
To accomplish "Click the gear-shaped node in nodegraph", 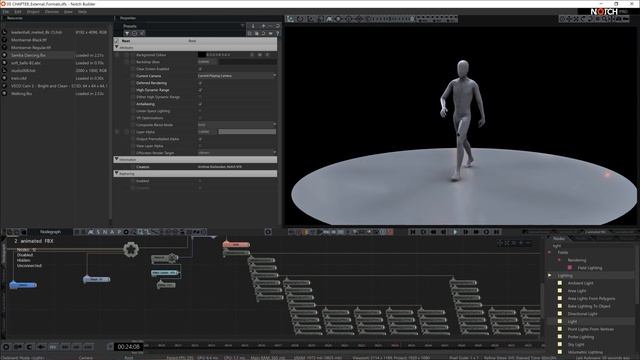I will pos(131,249).
